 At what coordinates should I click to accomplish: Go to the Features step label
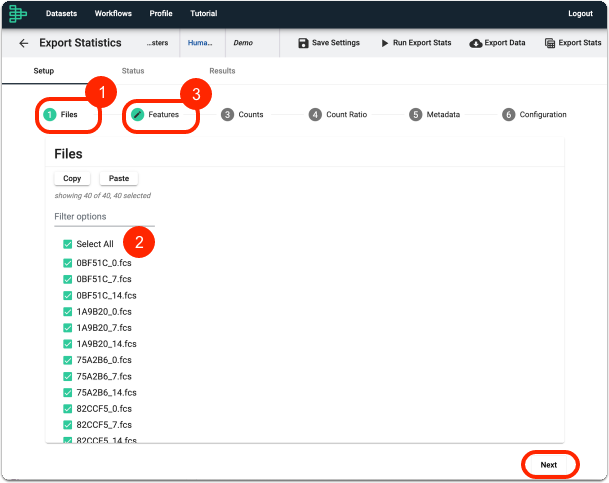(164, 115)
